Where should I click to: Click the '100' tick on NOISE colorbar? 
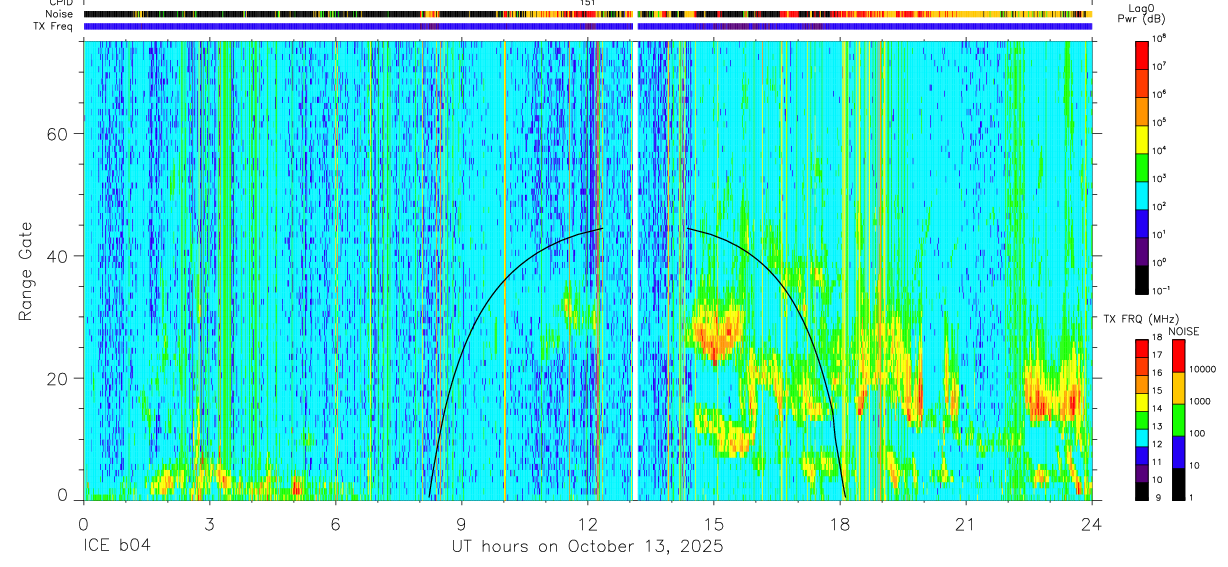[x=1199, y=434]
